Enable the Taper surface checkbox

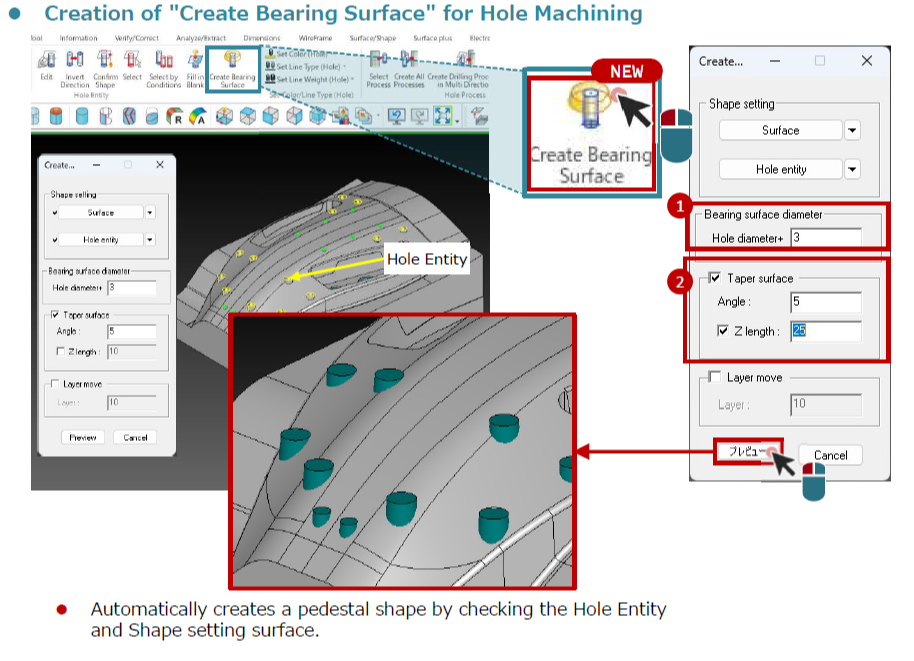pos(714,277)
